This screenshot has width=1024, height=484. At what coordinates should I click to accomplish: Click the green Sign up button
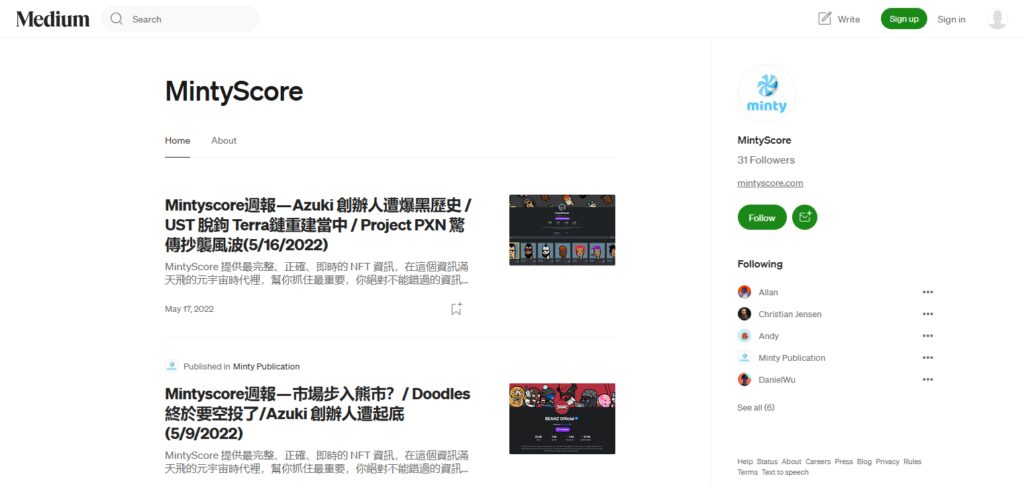(904, 19)
